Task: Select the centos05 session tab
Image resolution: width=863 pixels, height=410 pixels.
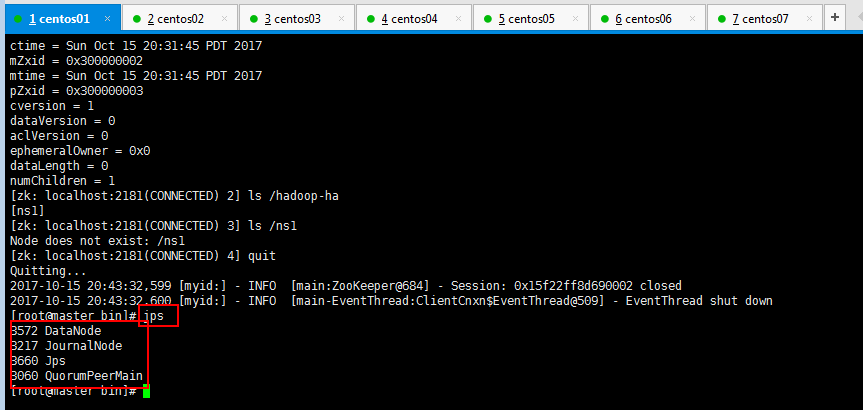Action: (526, 18)
